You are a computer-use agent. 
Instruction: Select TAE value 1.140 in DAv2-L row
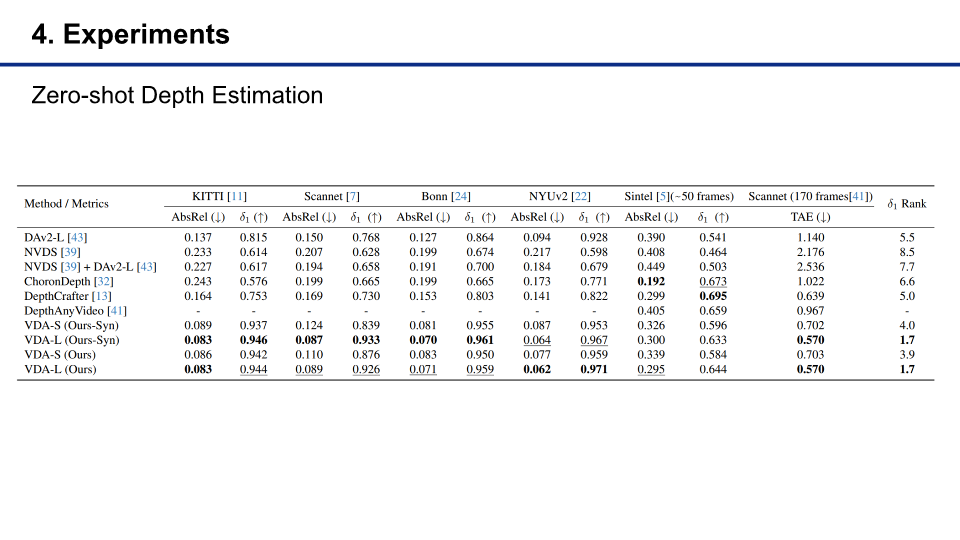[x=810, y=237]
